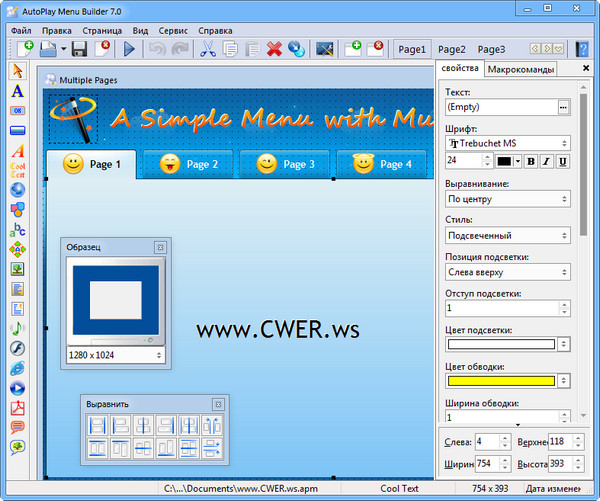Switch to the Макрокоманды tab
Screen dimensions: 600x501
520,70
